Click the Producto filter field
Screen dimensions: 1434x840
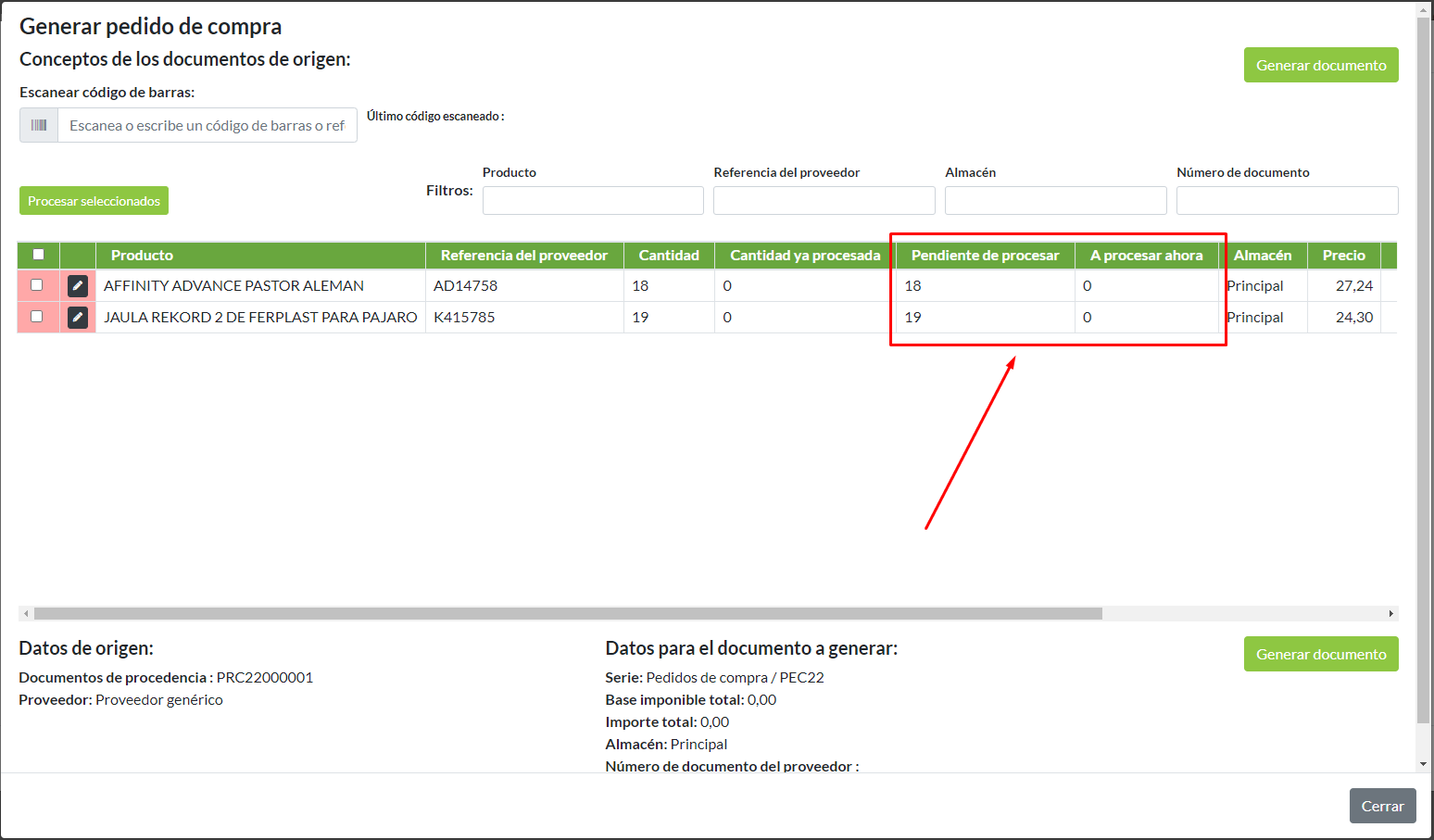click(x=593, y=201)
